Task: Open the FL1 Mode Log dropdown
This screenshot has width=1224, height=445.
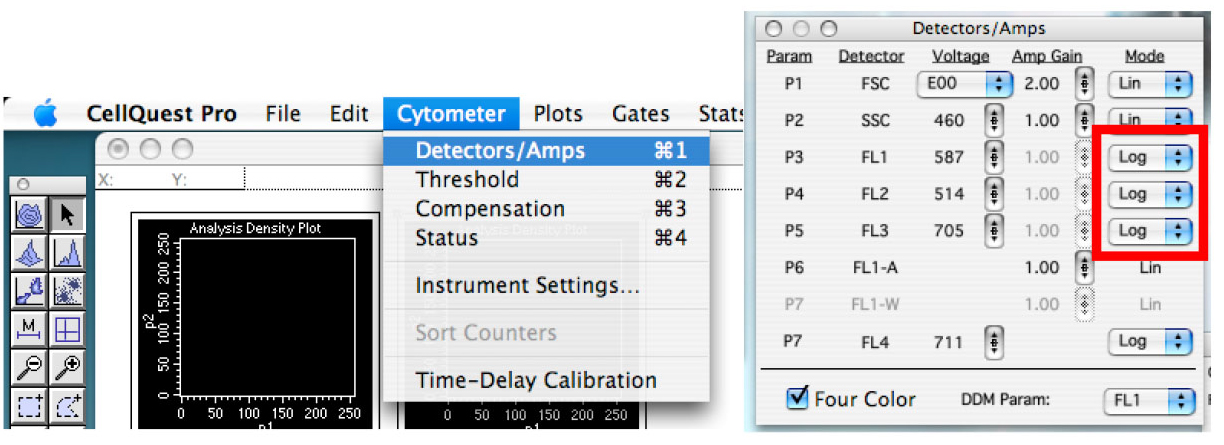Action: (1151, 157)
